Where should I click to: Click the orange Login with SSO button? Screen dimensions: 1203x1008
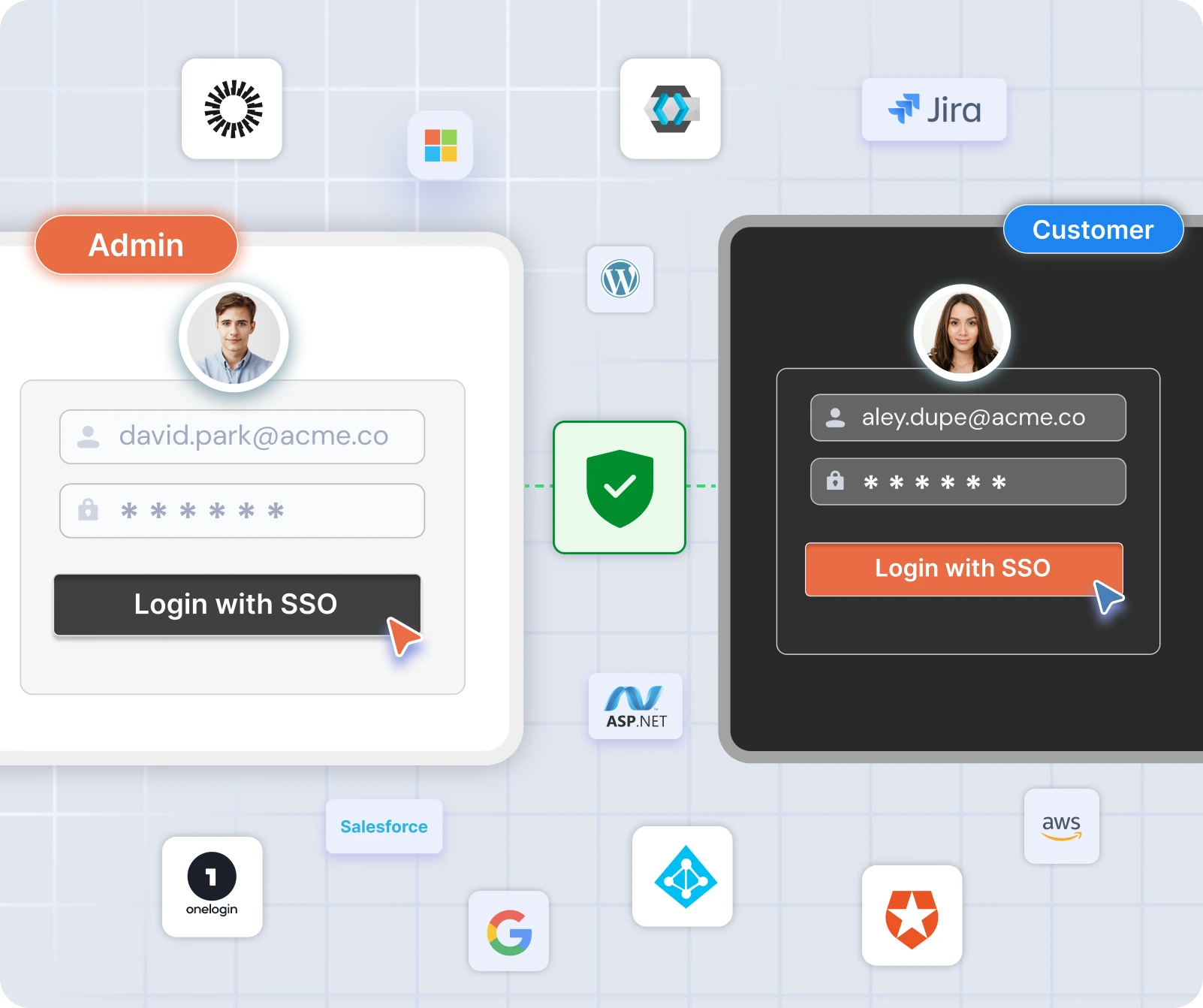point(964,569)
